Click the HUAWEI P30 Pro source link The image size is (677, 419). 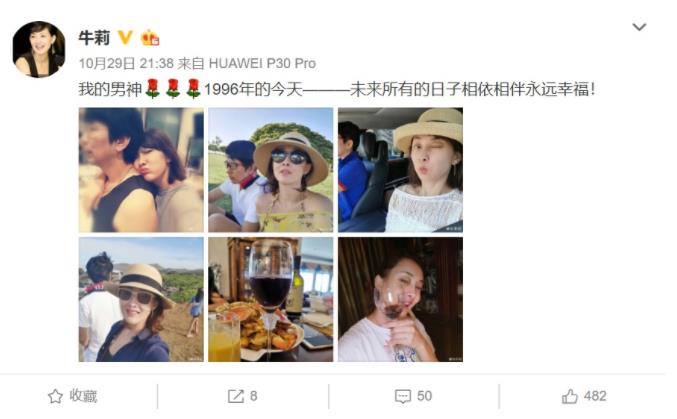(263, 63)
